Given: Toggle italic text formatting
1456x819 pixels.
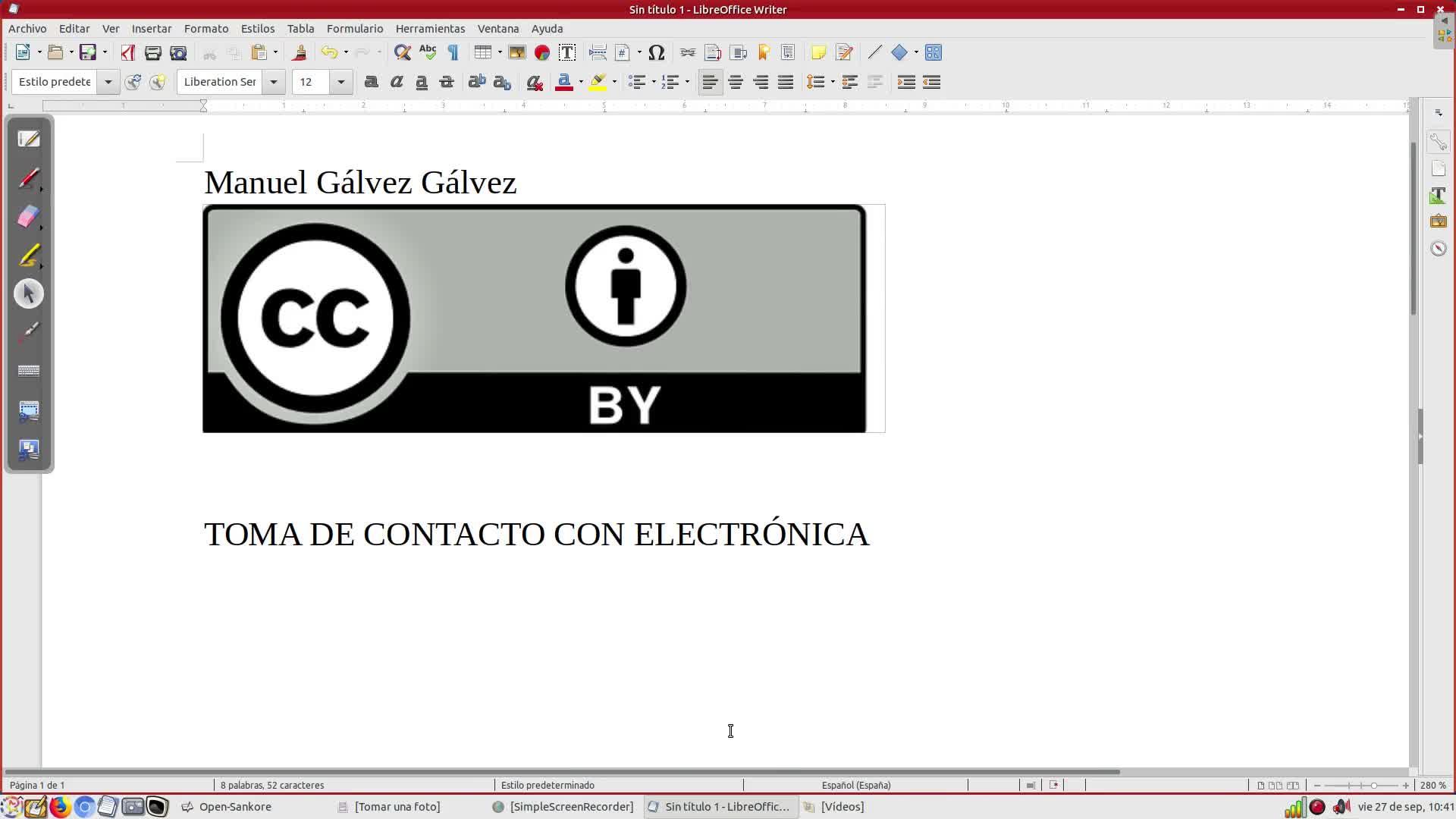Looking at the screenshot, I should pyautogui.click(x=396, y=82).
